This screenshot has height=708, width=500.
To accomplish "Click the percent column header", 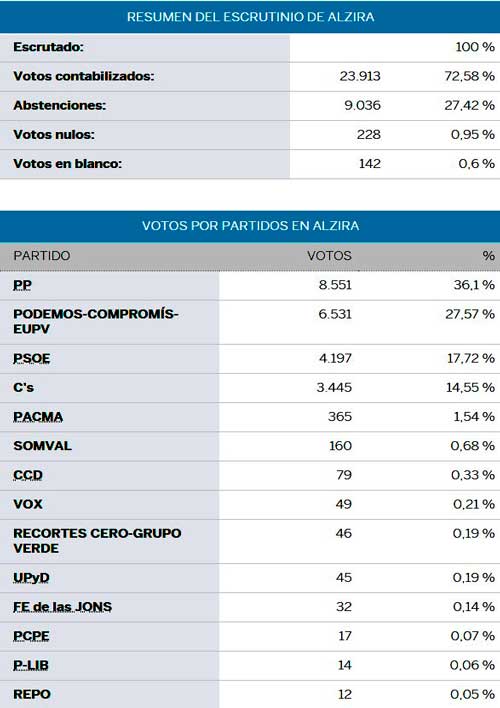I will (x=488, y=256).
